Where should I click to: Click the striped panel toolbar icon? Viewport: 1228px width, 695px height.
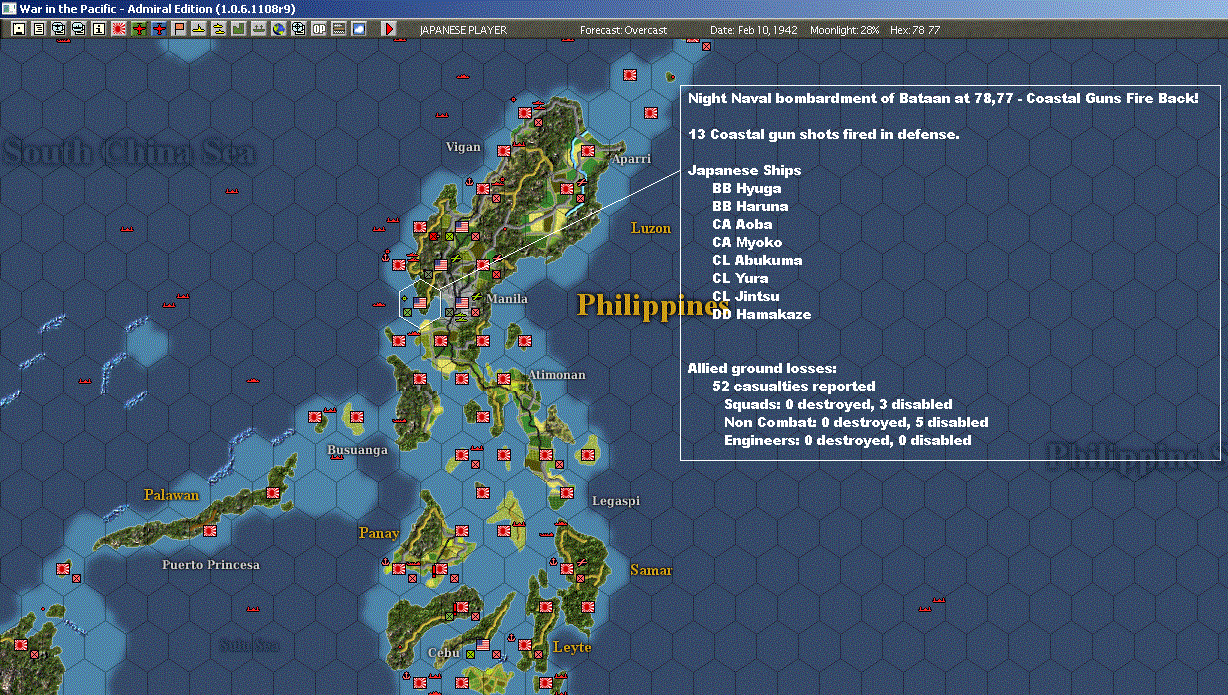tap(339, 29)
